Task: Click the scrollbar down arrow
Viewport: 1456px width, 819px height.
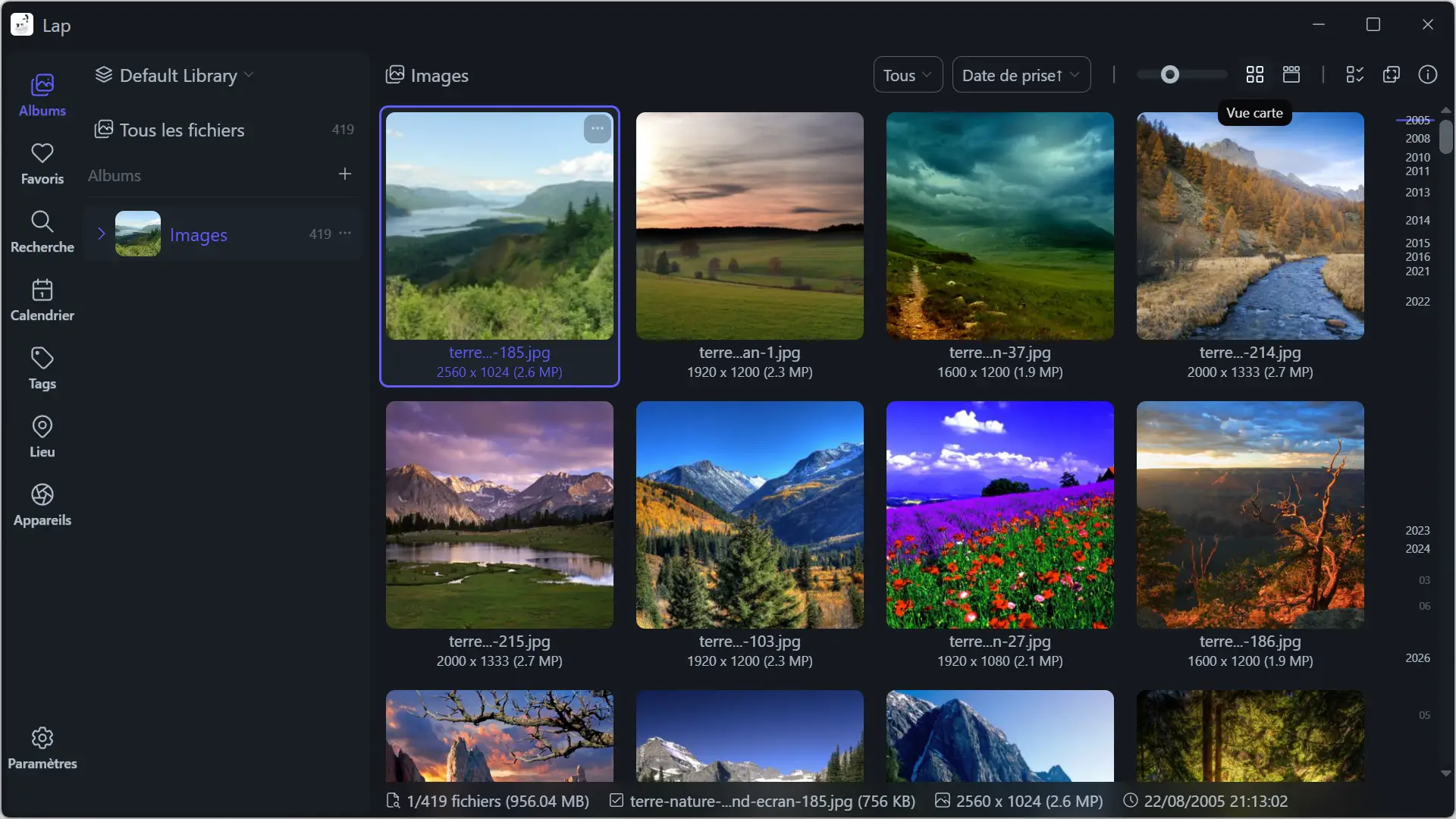Action: click(x=1446, y=773)
